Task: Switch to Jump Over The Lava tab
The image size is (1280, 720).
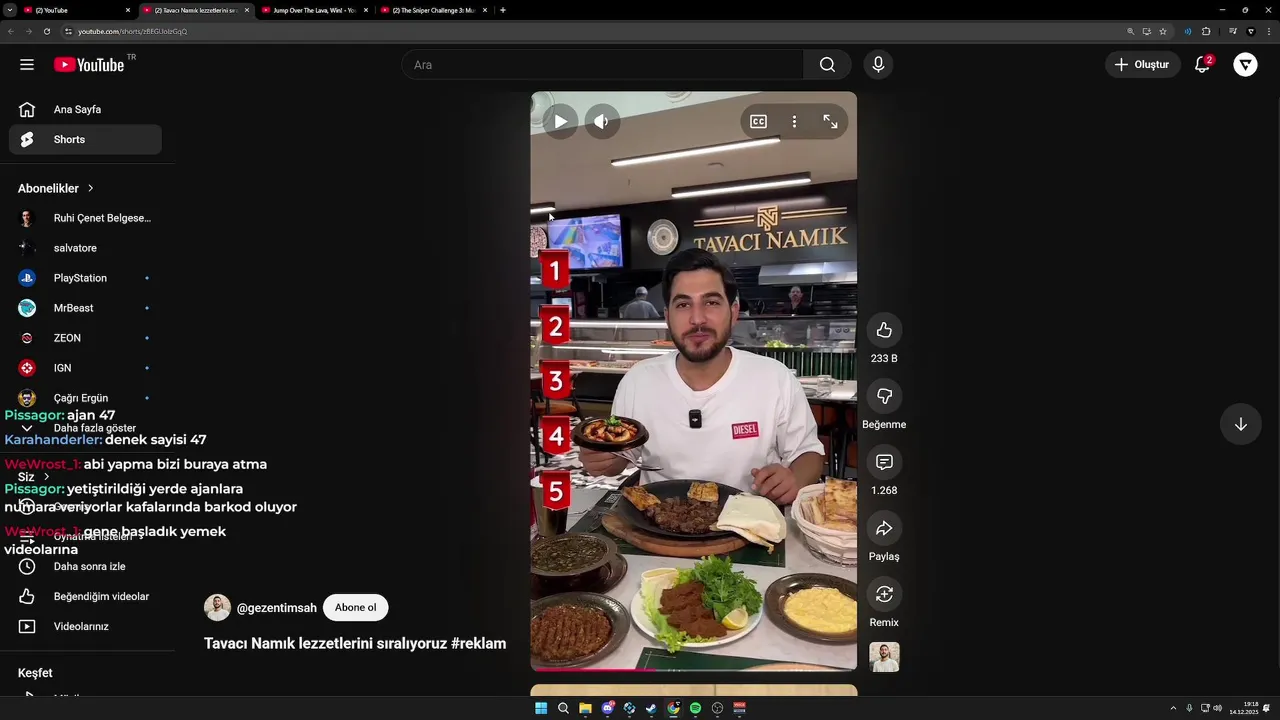Action: [x=315, y=10]
